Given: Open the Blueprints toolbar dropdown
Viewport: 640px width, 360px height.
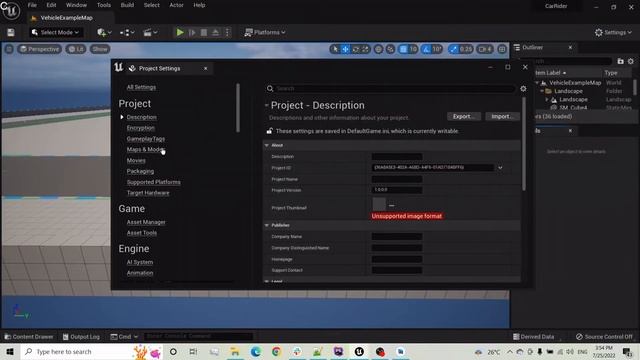Looking at the screenshot, I should tap(127, 32).
